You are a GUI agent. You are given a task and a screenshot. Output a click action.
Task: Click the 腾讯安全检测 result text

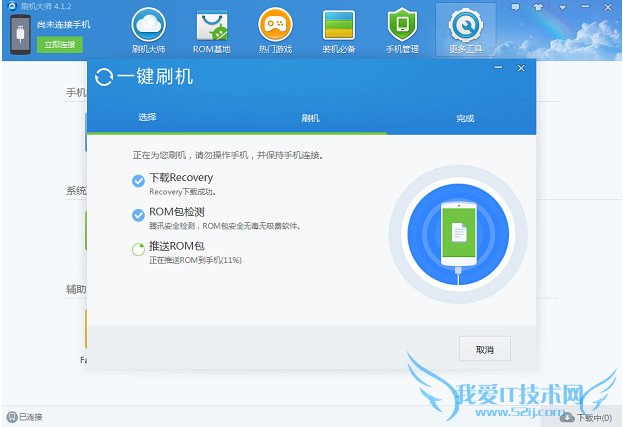(225, 226)
